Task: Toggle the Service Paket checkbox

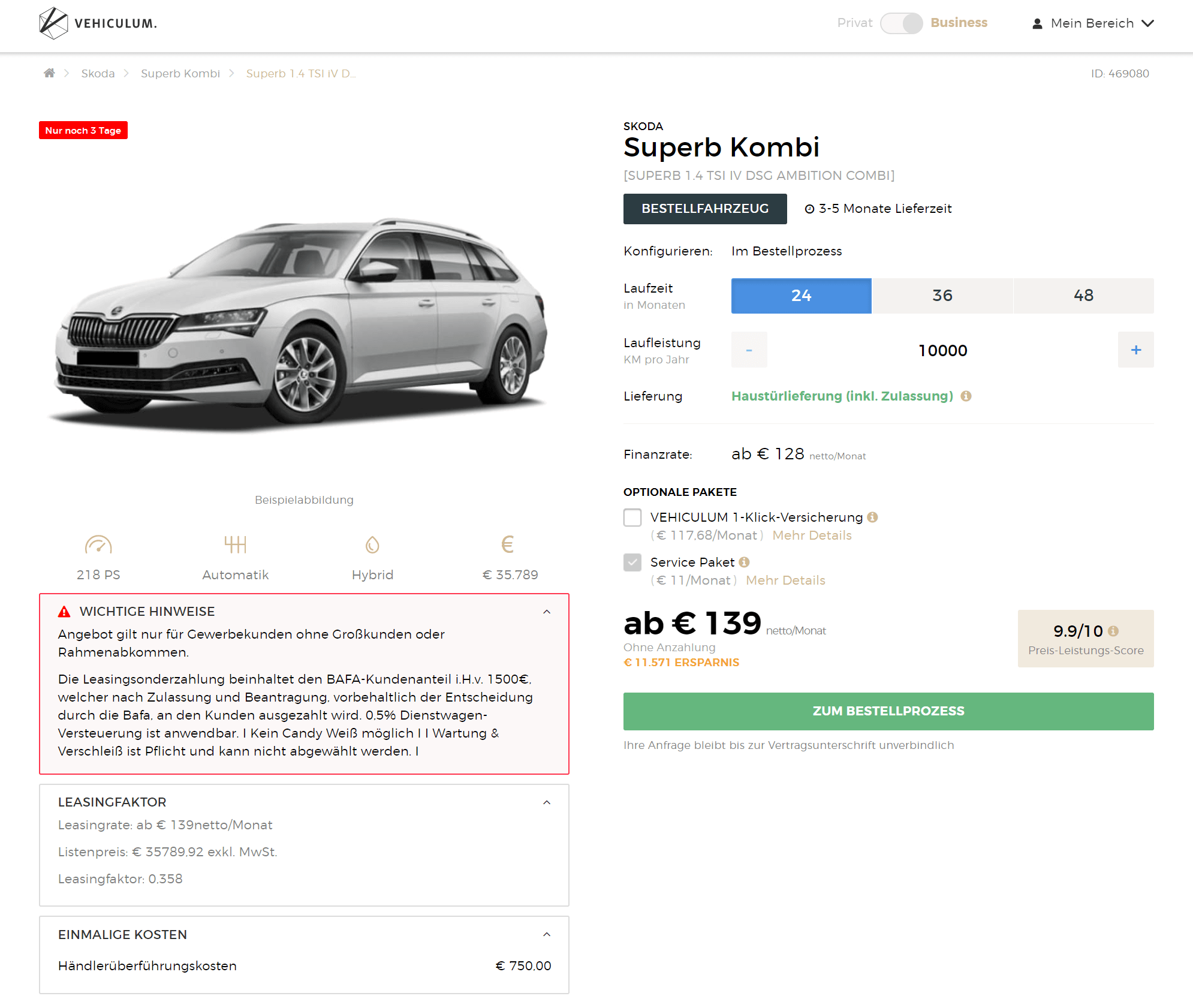Action: [632, 562]
